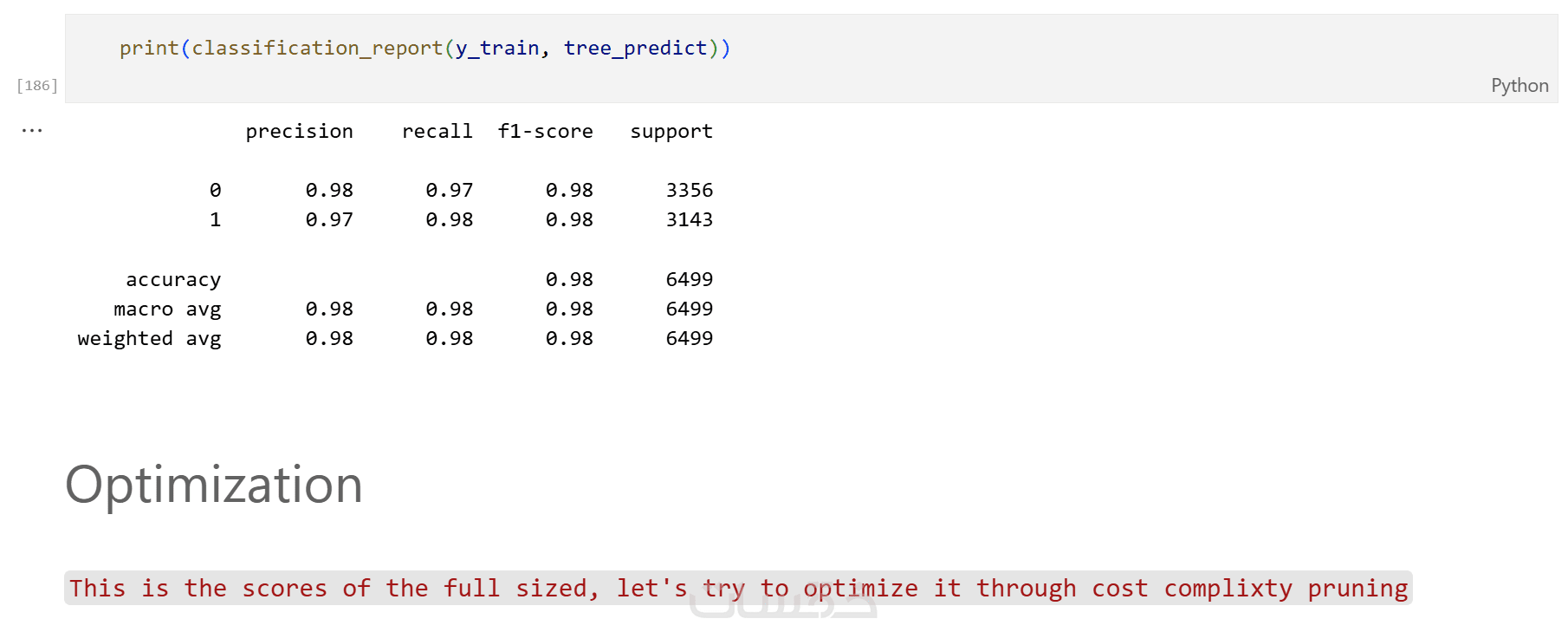Click the macro avg row label
Image resolution: width=1568 pixels, height=632 pixels.
coord(167,309)
